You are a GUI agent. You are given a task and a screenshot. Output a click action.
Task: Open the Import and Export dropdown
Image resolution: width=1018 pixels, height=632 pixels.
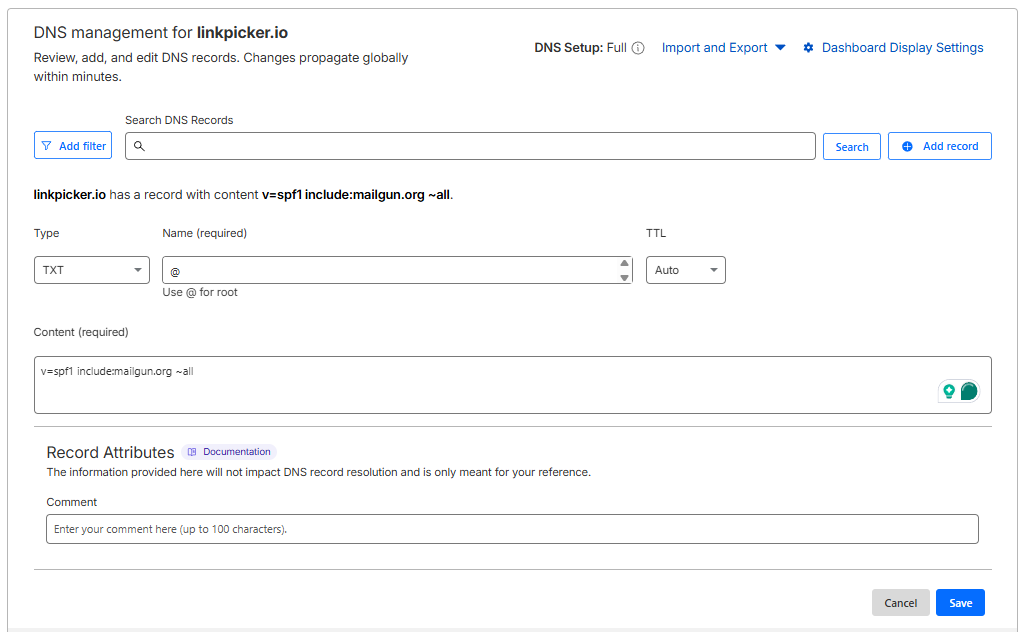(x=723, y=47)
